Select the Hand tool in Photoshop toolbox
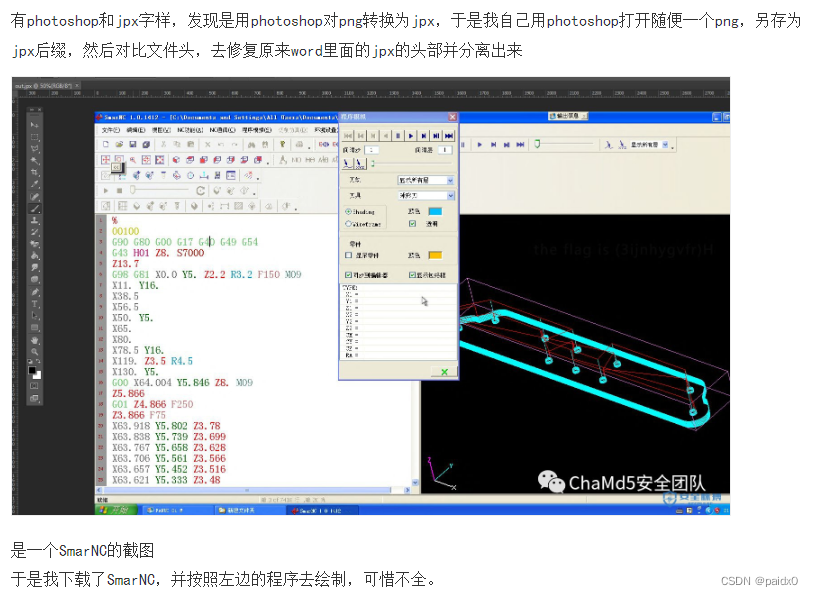813x596 pixels. pyautogui.click(x=34, y=340)
